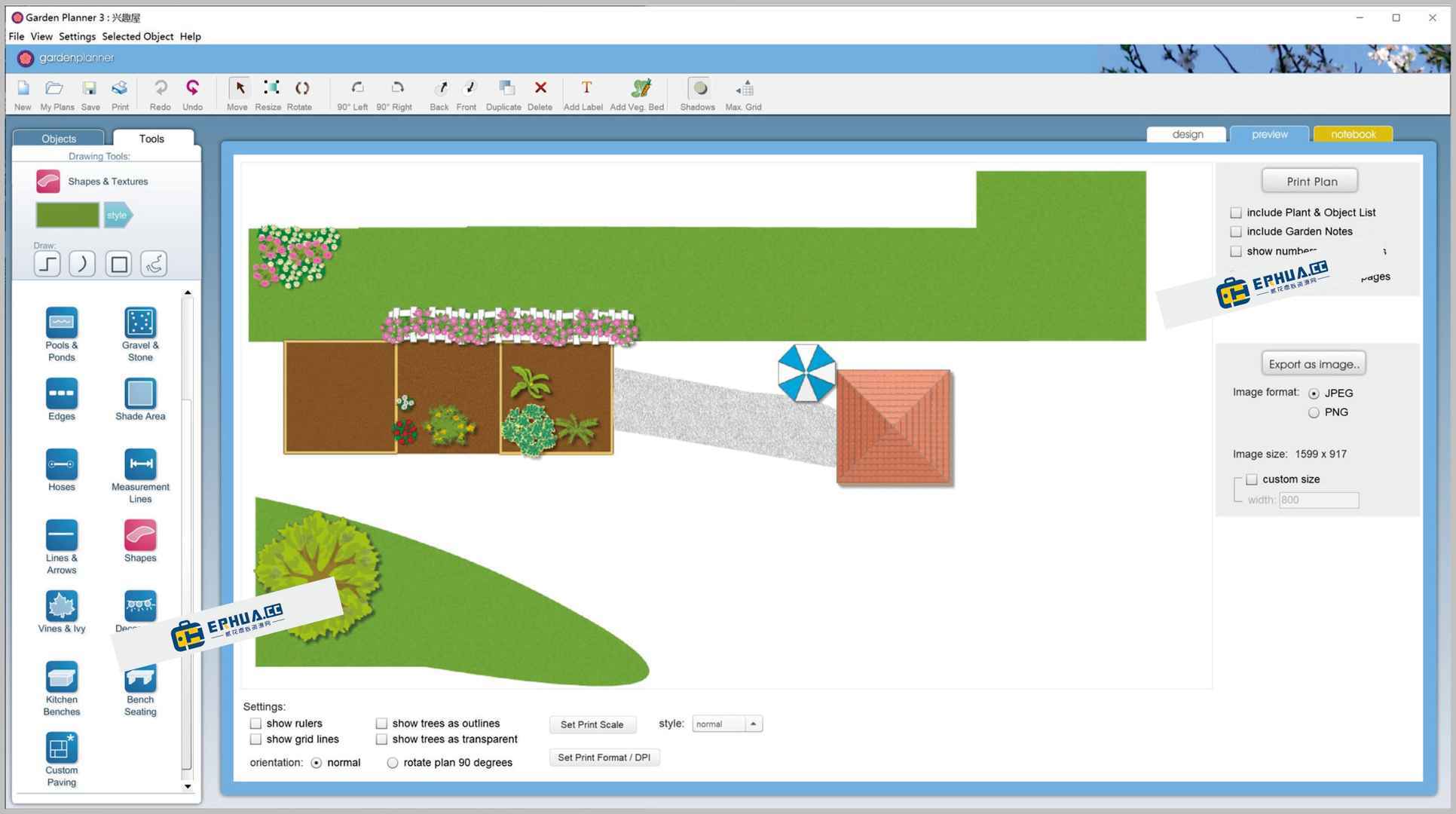Click the Add Veg. Bed toolbar icon
Screen dimensions: 1456x814
(x=640, y=89)
